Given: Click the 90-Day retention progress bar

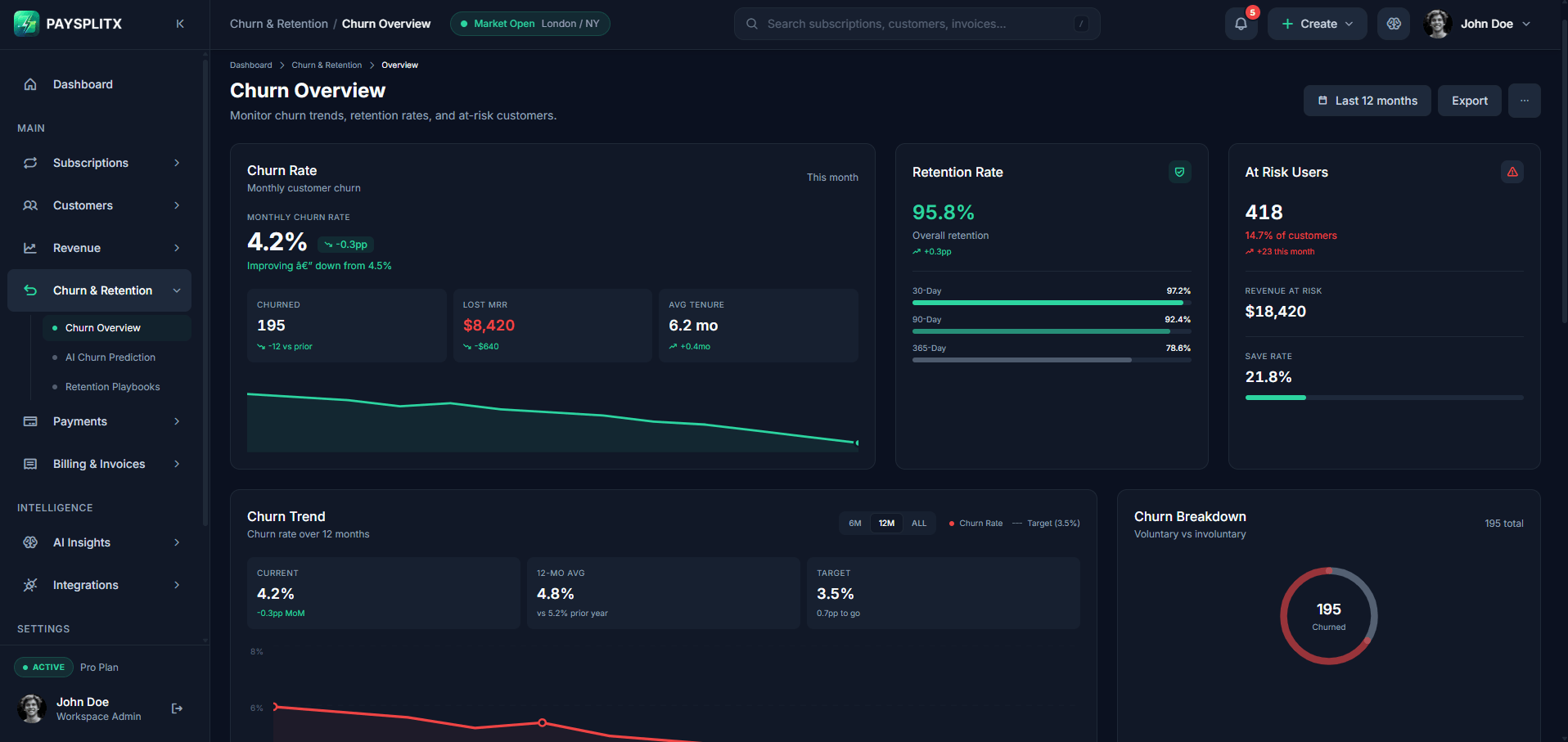Looking at the screenshot, I should [x=1051, y=331].
